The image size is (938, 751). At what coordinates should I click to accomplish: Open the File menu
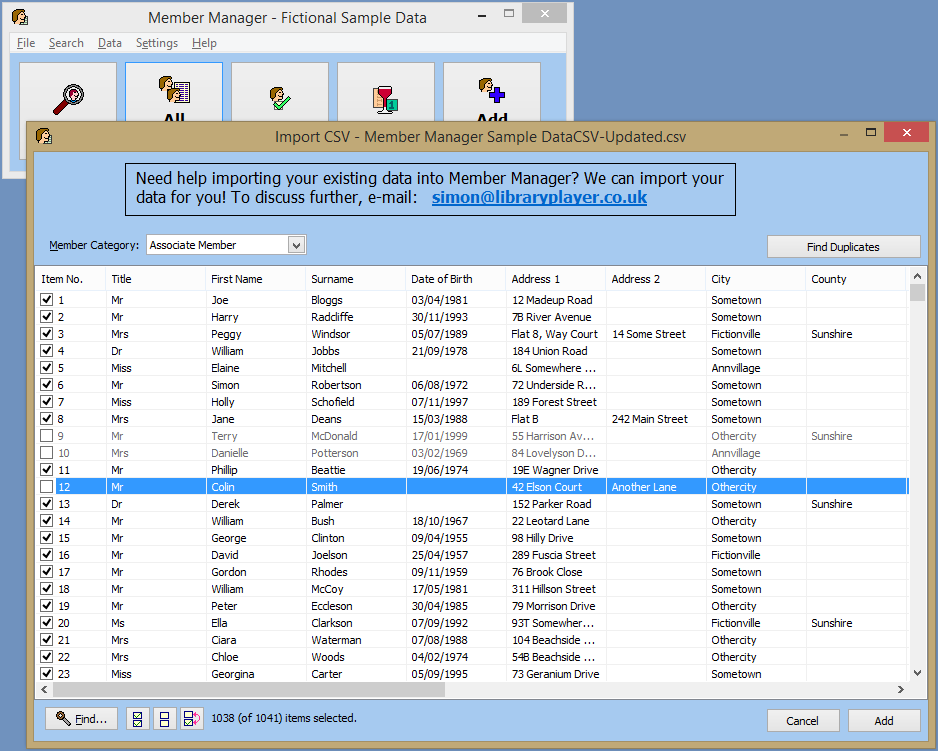(x=26, y=43)
